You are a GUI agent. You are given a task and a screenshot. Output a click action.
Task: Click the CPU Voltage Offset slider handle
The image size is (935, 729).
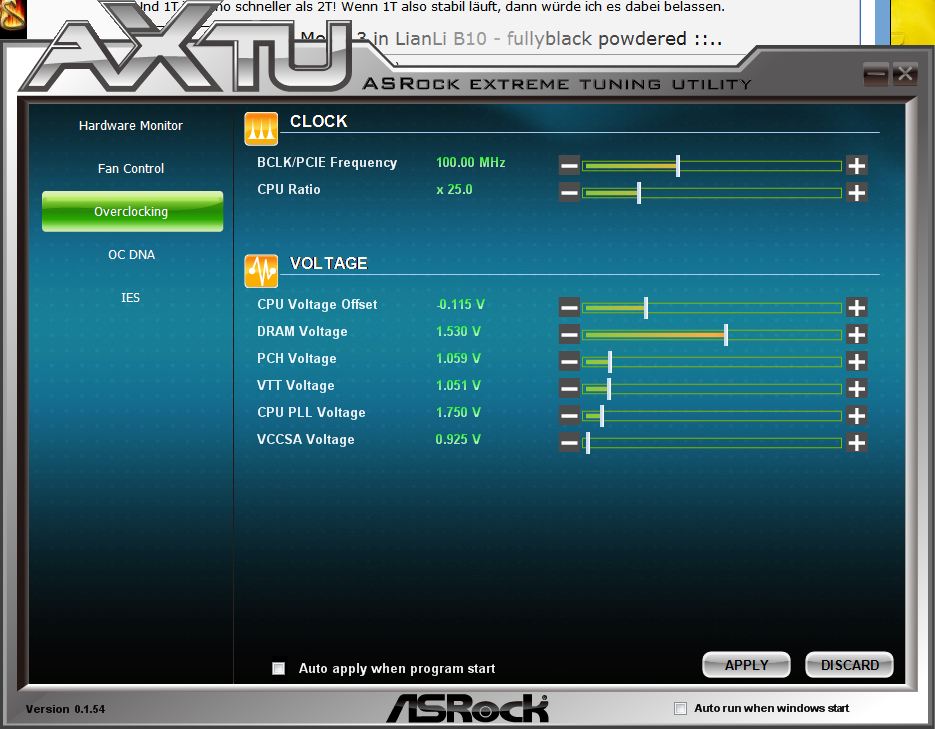point(646,308)
